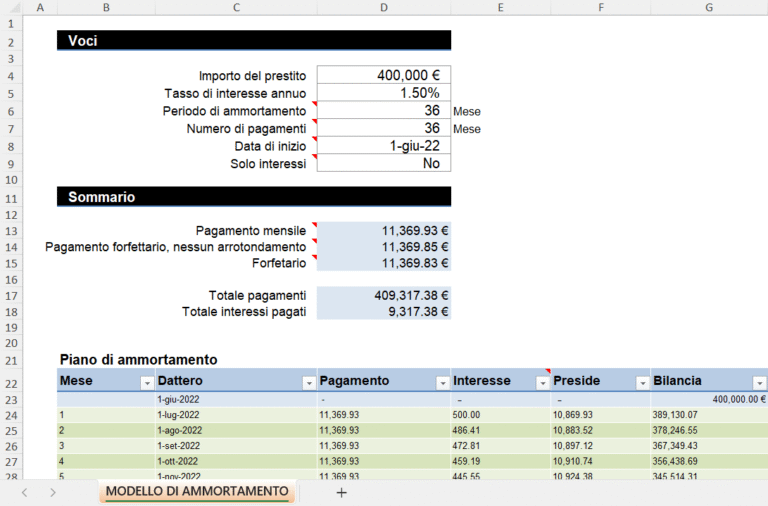
Task: Open the Dattero column filter dropdown
Action: point(309,384)
